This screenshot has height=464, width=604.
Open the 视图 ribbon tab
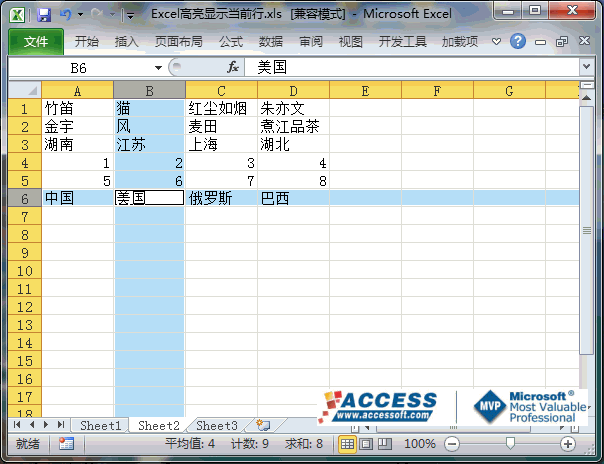[350, 41]
